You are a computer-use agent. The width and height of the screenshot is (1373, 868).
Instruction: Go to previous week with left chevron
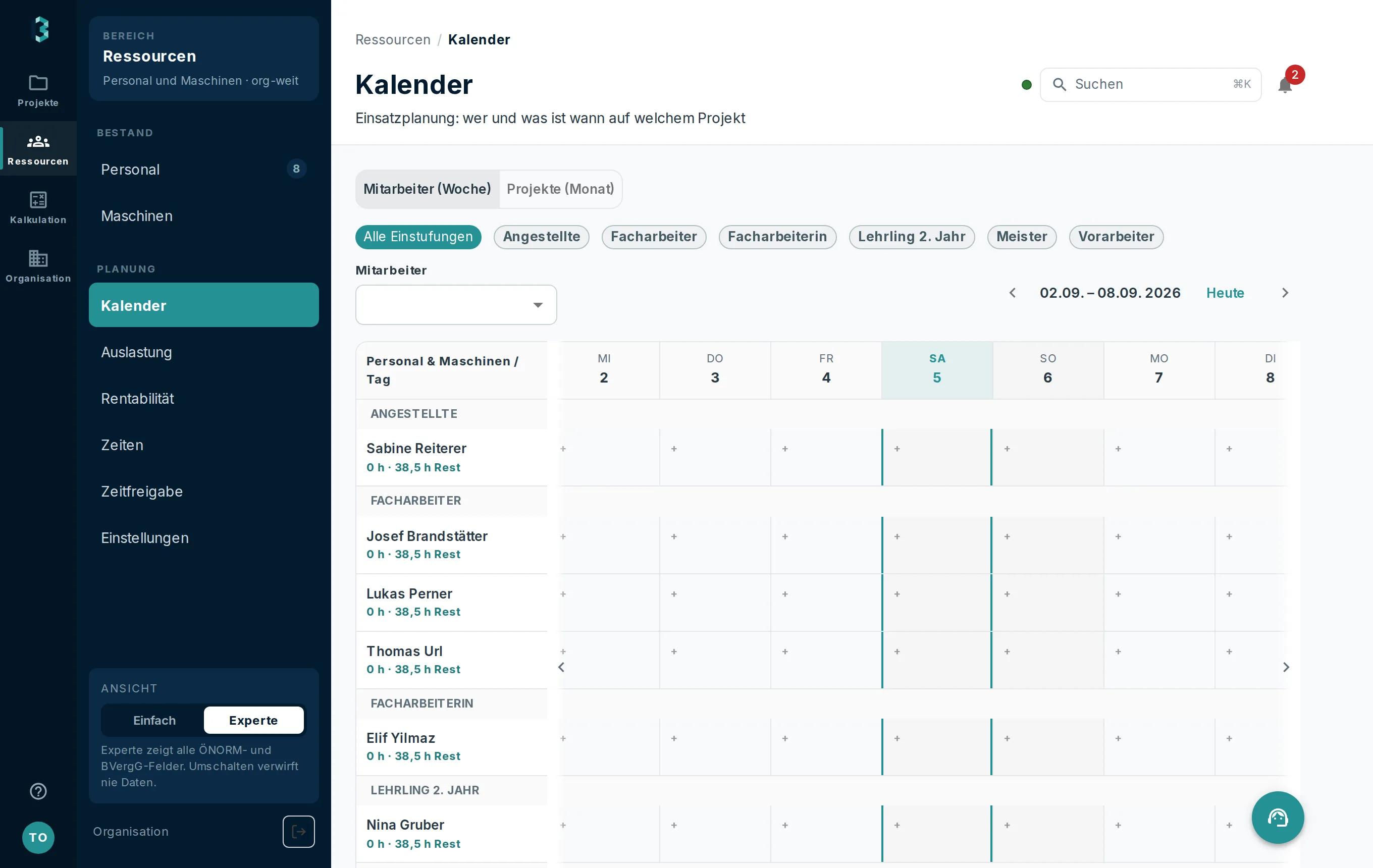click(x=1013, y=293)
